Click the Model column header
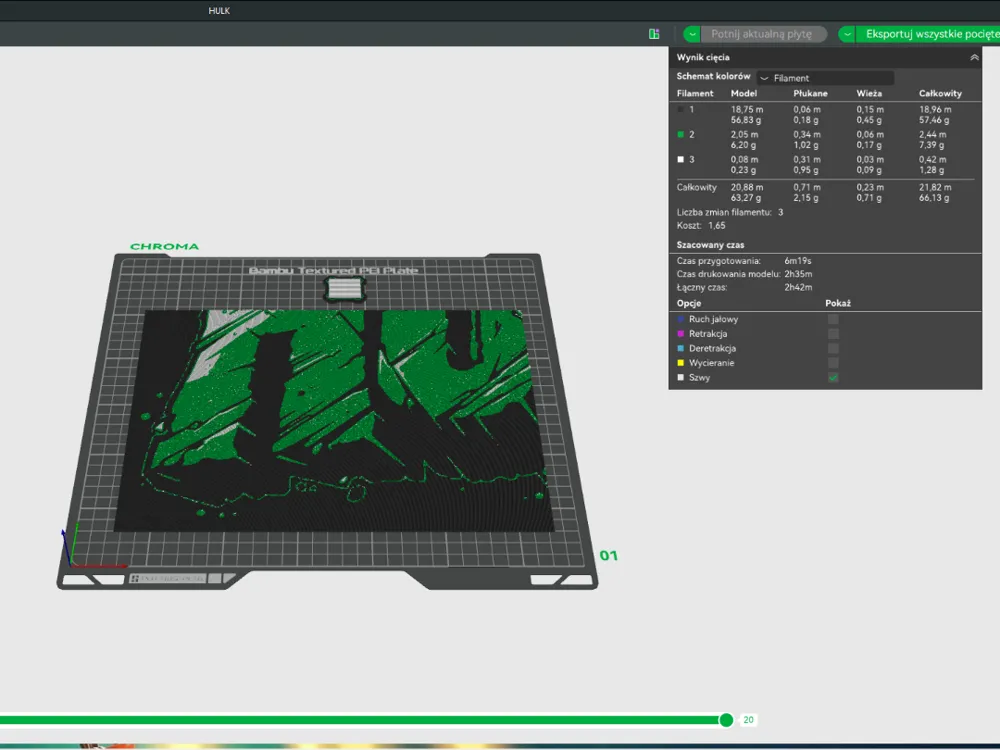This screenshot has height=750, width=1000. pos(744,93)
